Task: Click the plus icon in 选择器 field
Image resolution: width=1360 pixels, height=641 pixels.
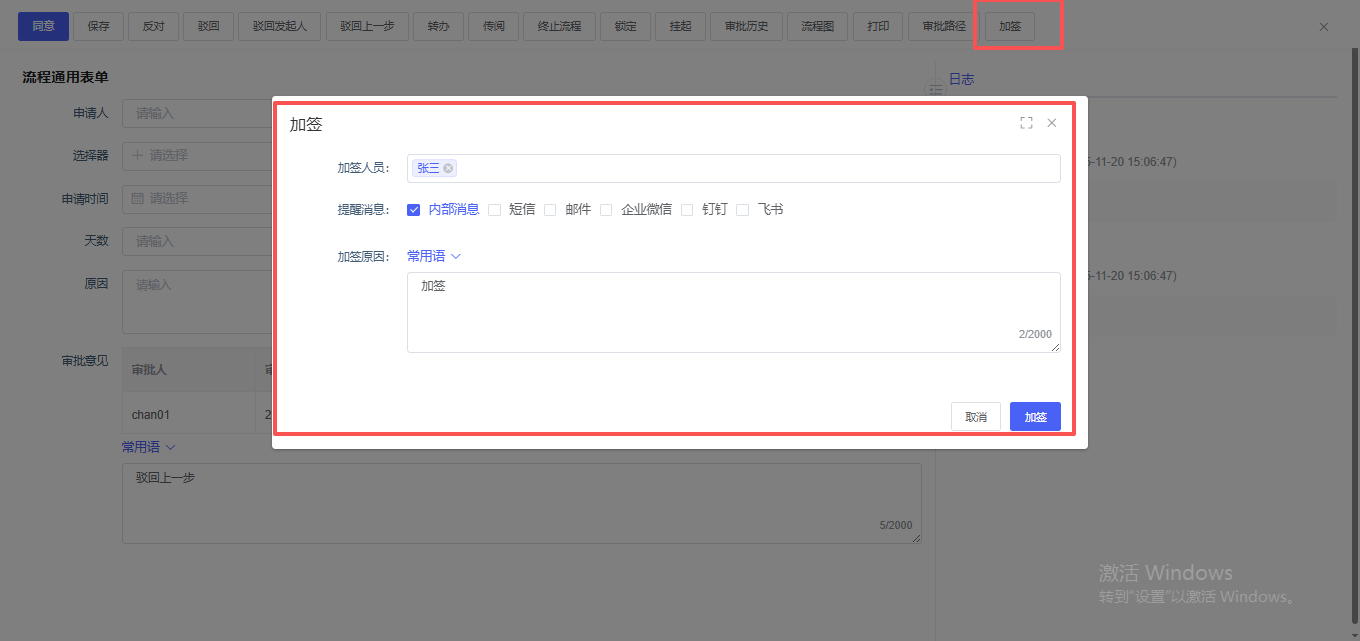Action: (x=137, y=156)
